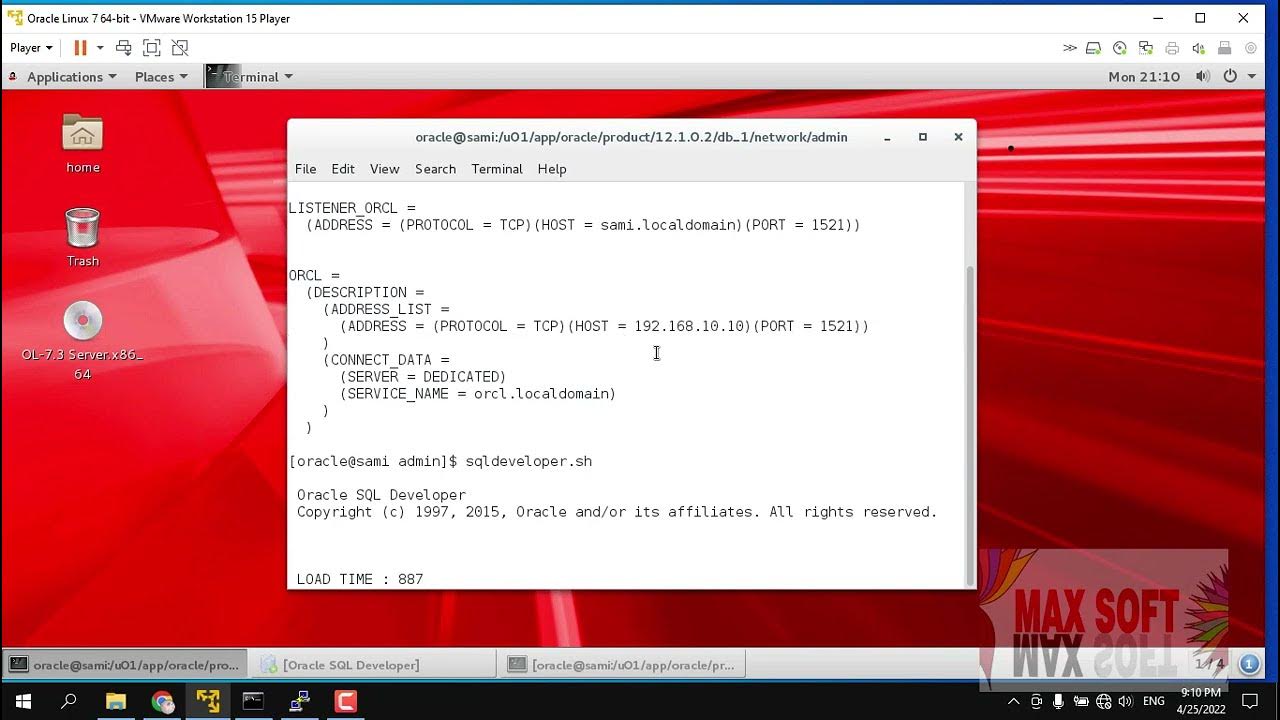The height and width of the screenshot is (720, 1280).
Task: Switch to first oracle@sami terminal taskbar item
Action: [x=126, y=664]
